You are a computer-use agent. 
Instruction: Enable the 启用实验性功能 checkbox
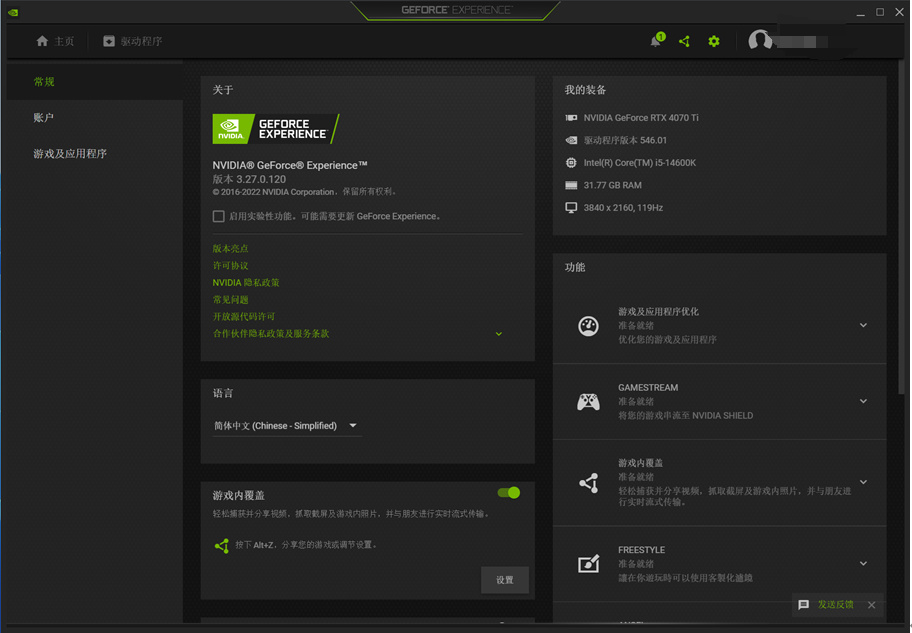pyautogui.click(x=218, y=216)
